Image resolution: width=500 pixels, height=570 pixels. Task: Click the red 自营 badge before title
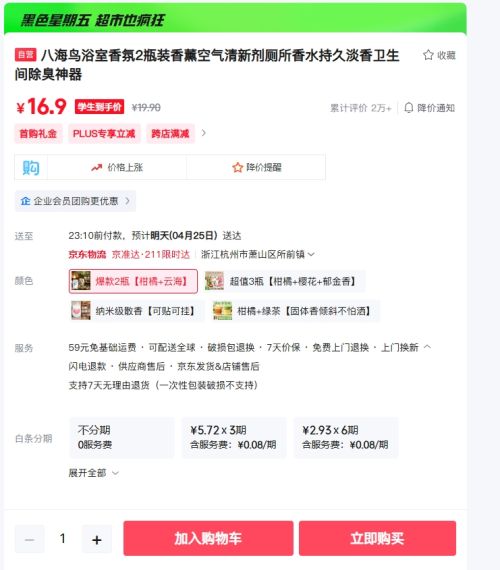click(25, 55)
